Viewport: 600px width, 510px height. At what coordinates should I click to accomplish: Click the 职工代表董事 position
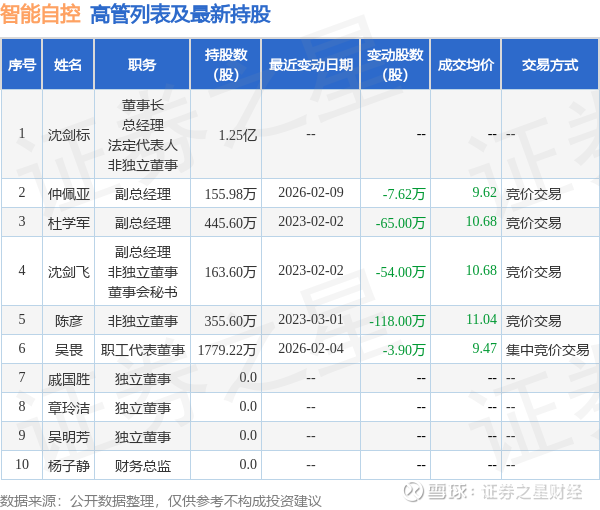click(x=142, y=350)
